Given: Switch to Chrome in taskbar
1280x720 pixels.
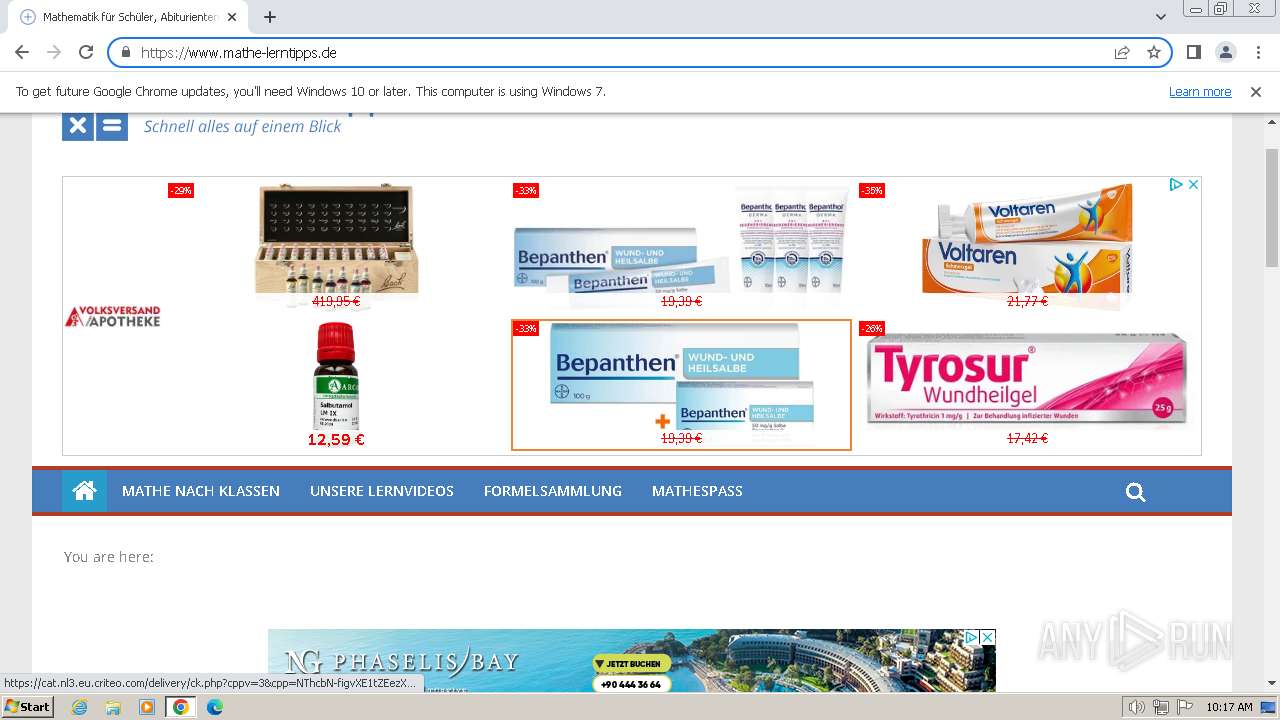Looking at the screenshot, I should click(x=181, y=707).
